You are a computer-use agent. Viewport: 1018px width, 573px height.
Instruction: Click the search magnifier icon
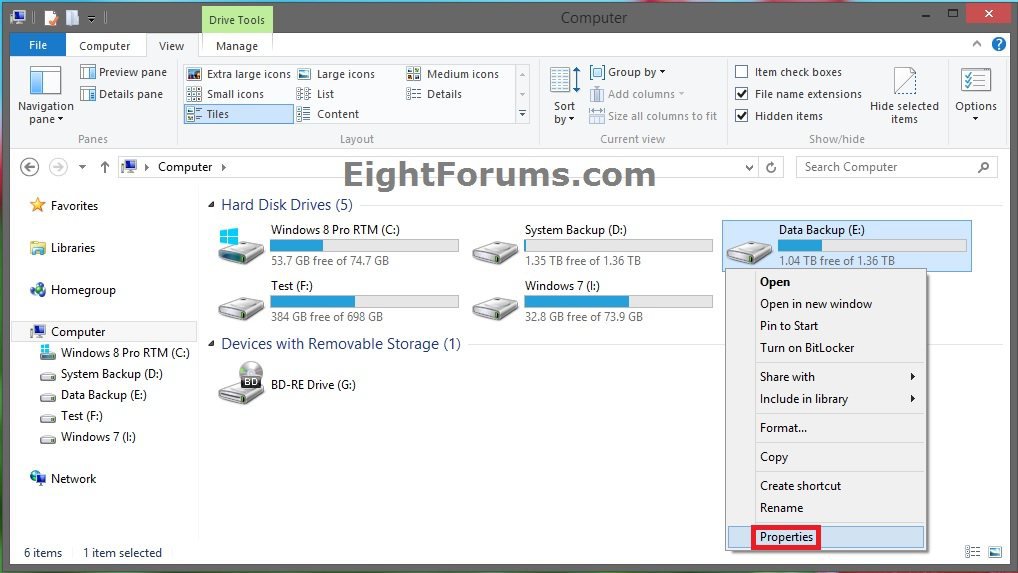[984, 167]
